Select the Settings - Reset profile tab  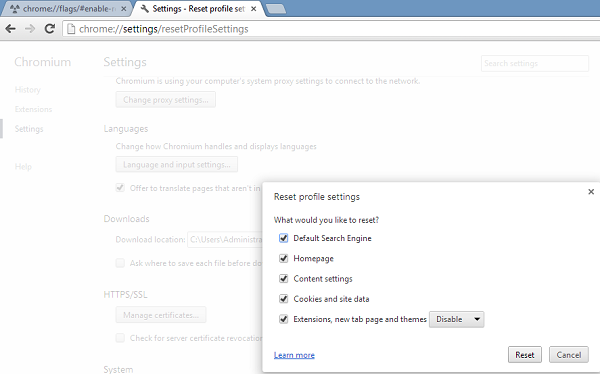pyautogui.click(x=198, y=9)
